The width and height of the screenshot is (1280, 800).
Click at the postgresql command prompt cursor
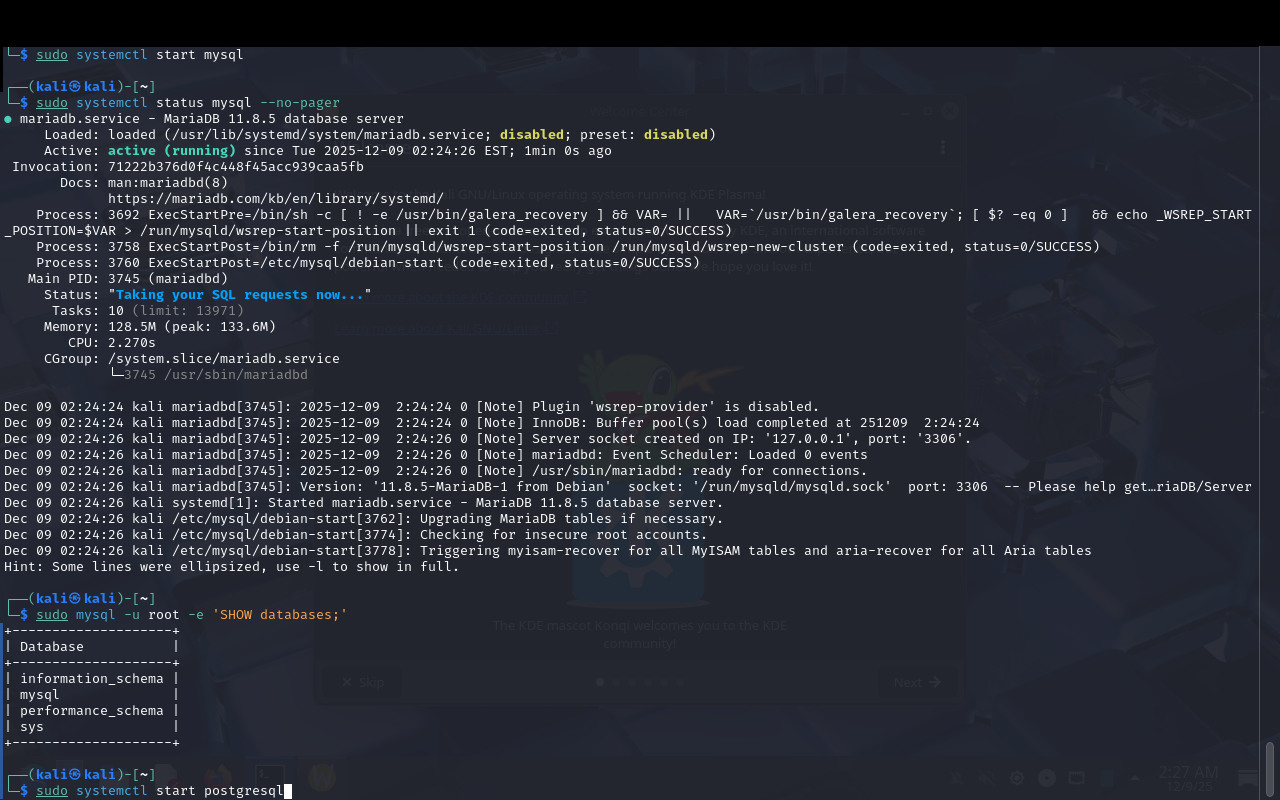click(x=288, y=791)
